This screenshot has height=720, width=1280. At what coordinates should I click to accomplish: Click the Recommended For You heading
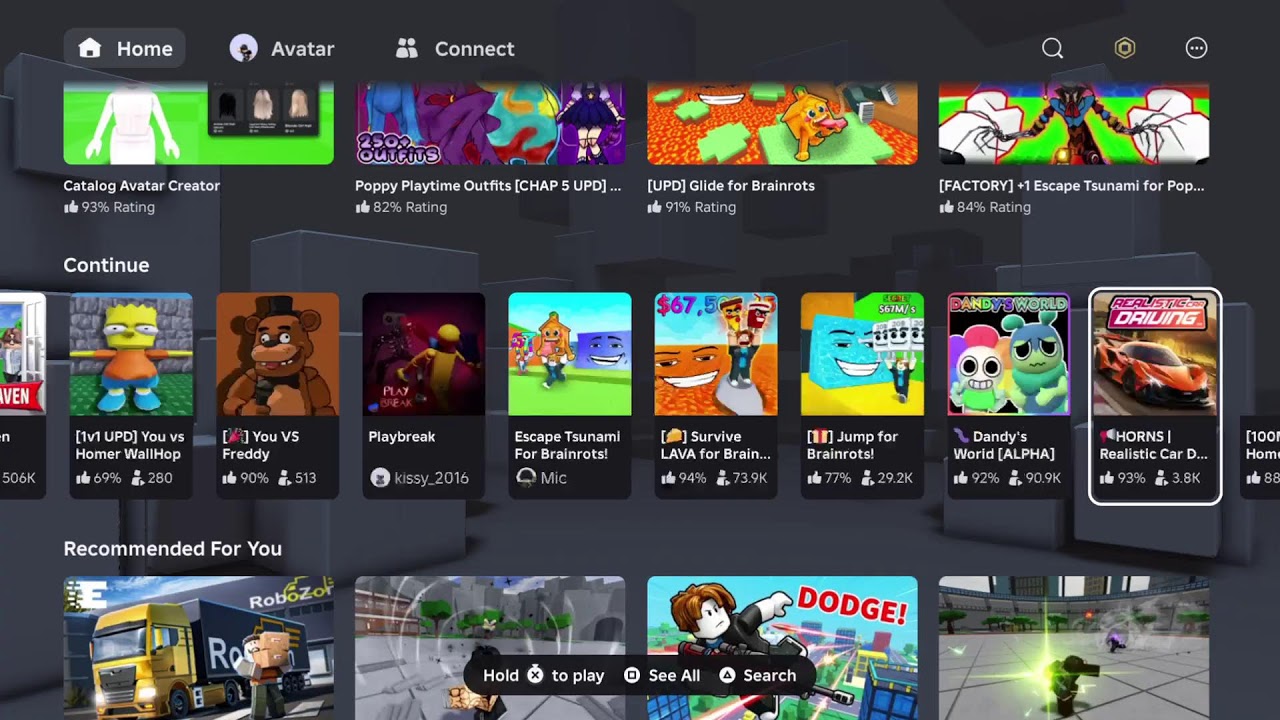[172, 548]
